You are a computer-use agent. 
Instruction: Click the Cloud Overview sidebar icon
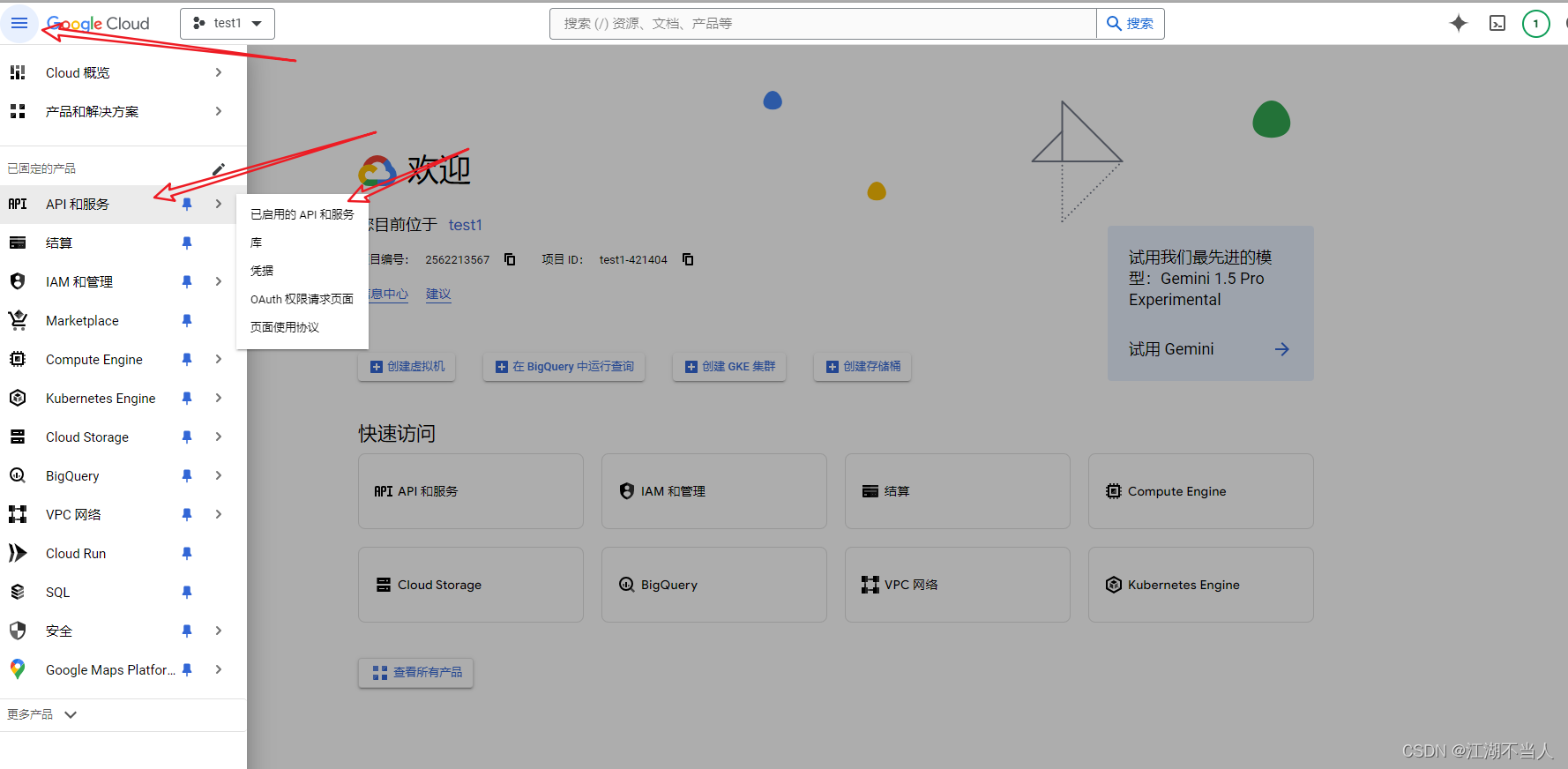[18, 72]
